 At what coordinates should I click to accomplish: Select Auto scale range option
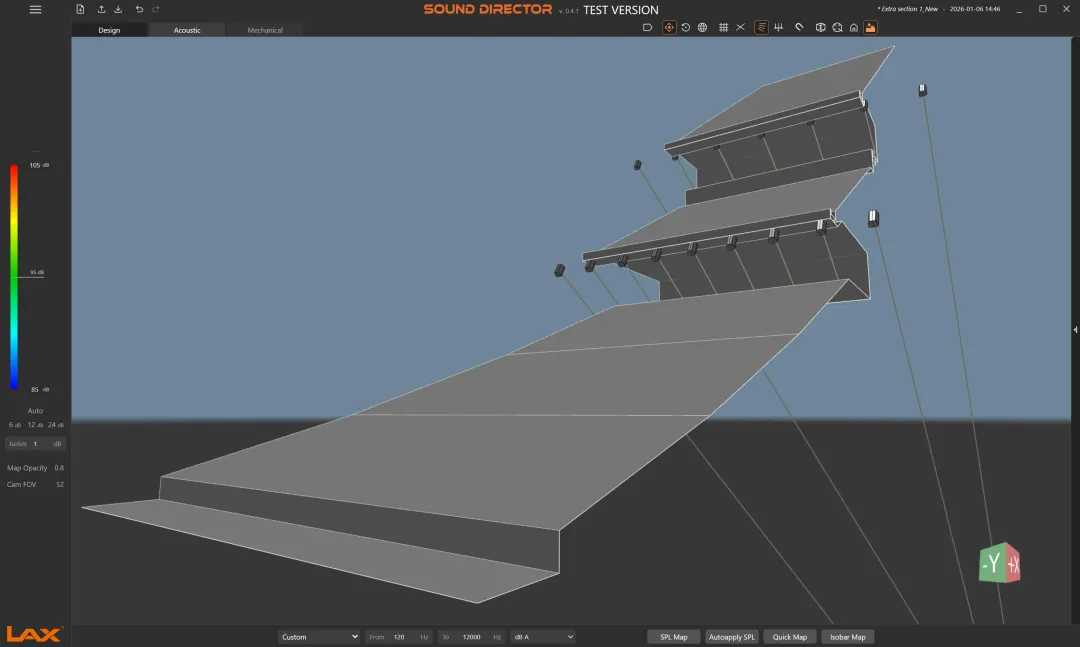click(x=35, y=411)
